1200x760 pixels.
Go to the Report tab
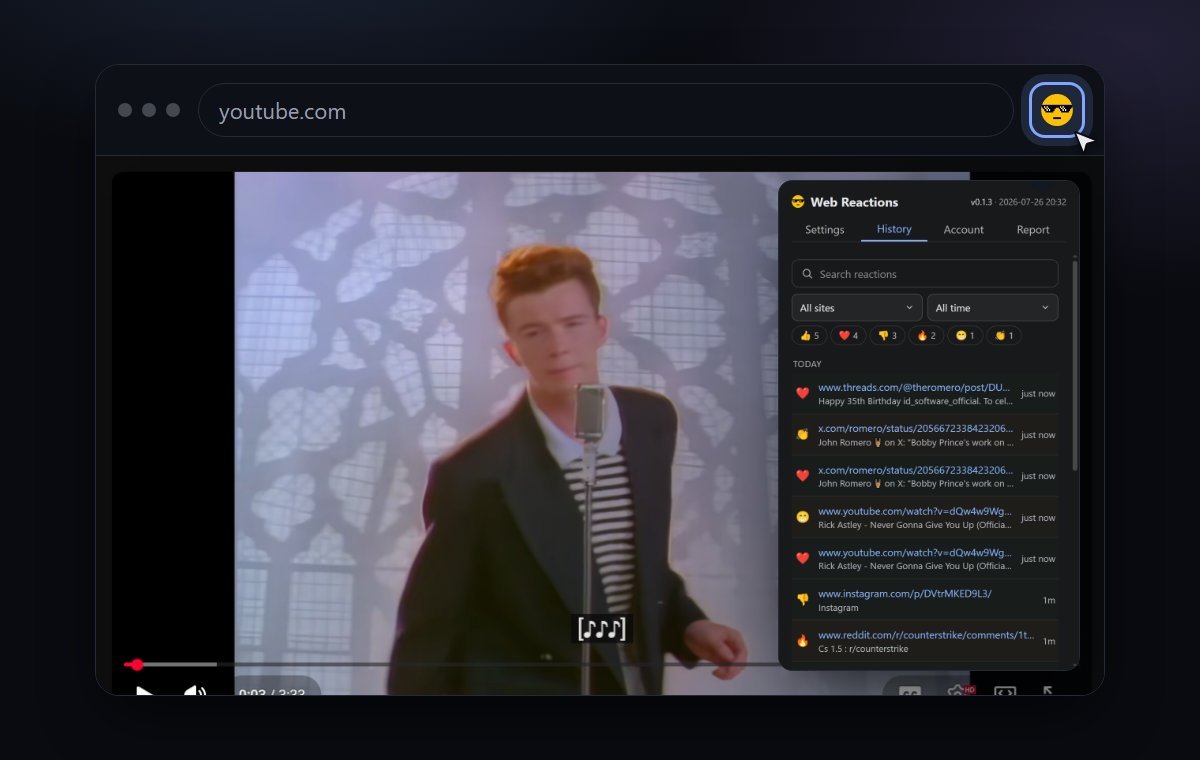point(1033,230)
